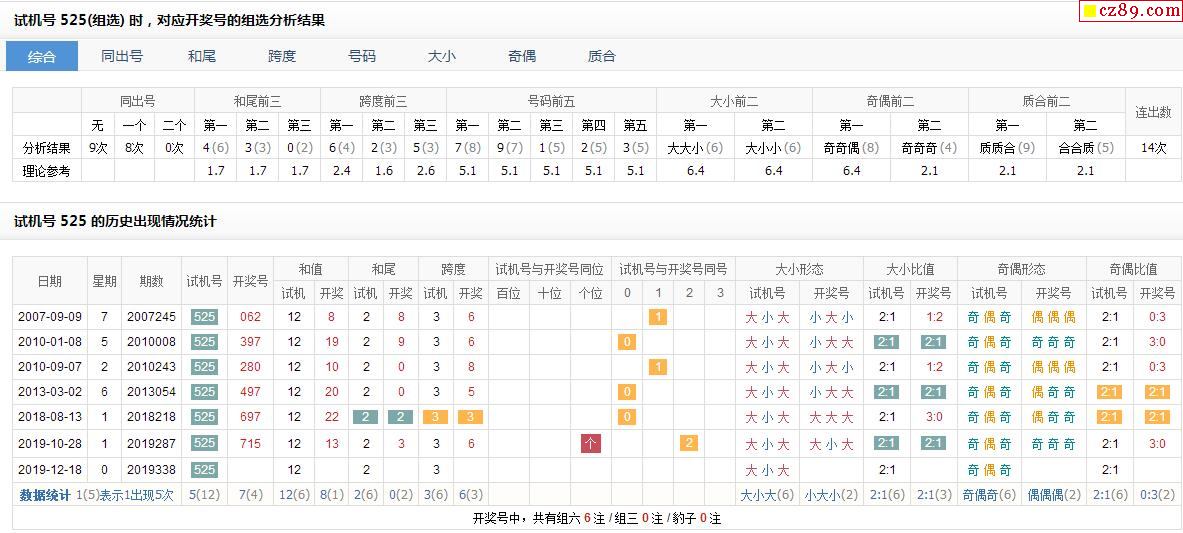
Task: Click the date 2013-03-02
Action: tap(48, 392)
